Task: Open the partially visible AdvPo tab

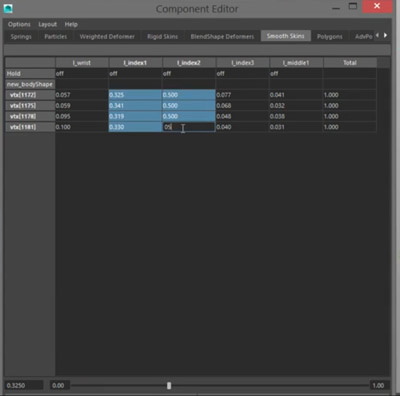Action: coord(363,36)
